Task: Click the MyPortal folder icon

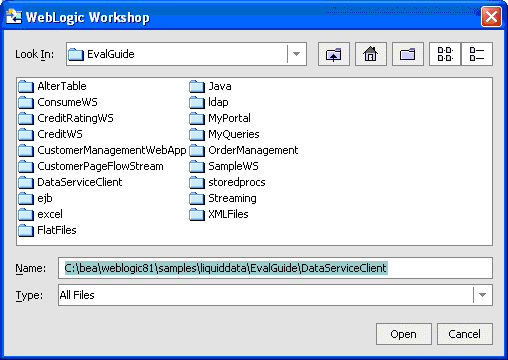Action: point(197,118)
